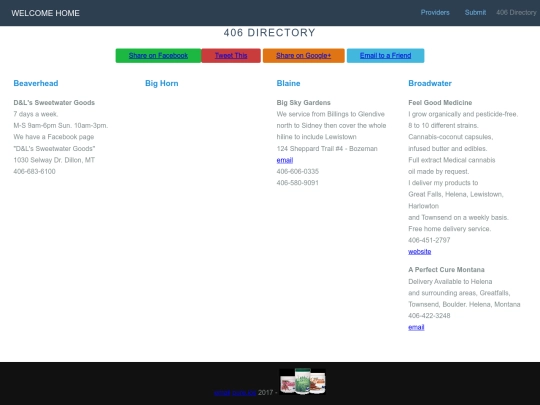This screenshot has height=405, width=540.
Task: Open the Broadwater county heading
Action: click(430, 83)
